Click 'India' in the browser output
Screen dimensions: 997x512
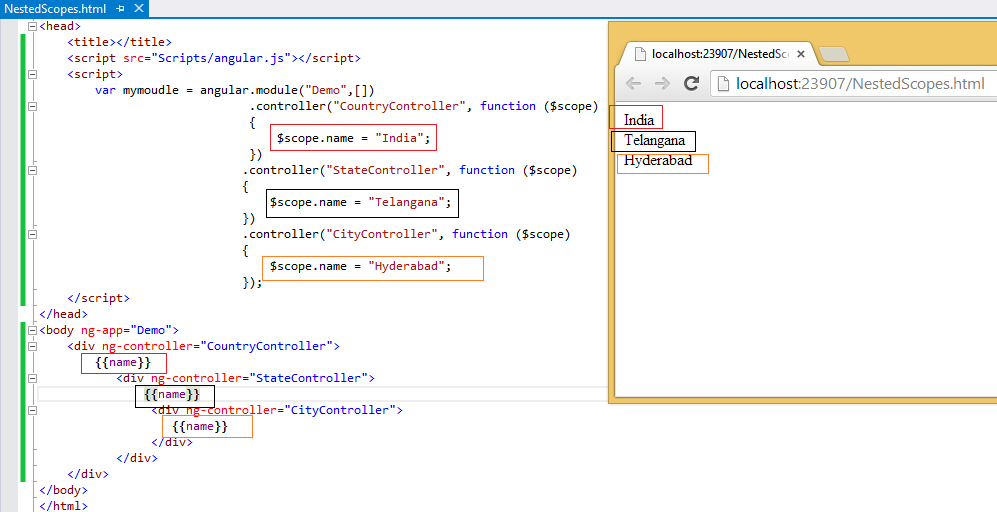[x=638, y=120]
